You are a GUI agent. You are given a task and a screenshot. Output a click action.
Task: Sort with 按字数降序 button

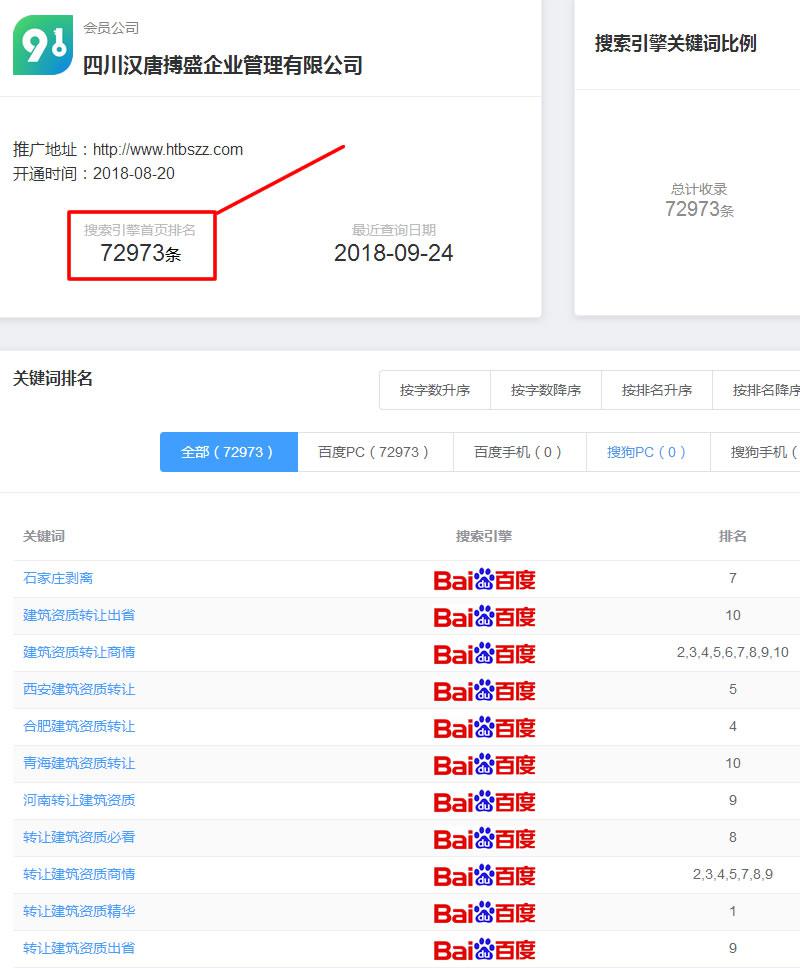pyautogui.click(x=546, y=390)
